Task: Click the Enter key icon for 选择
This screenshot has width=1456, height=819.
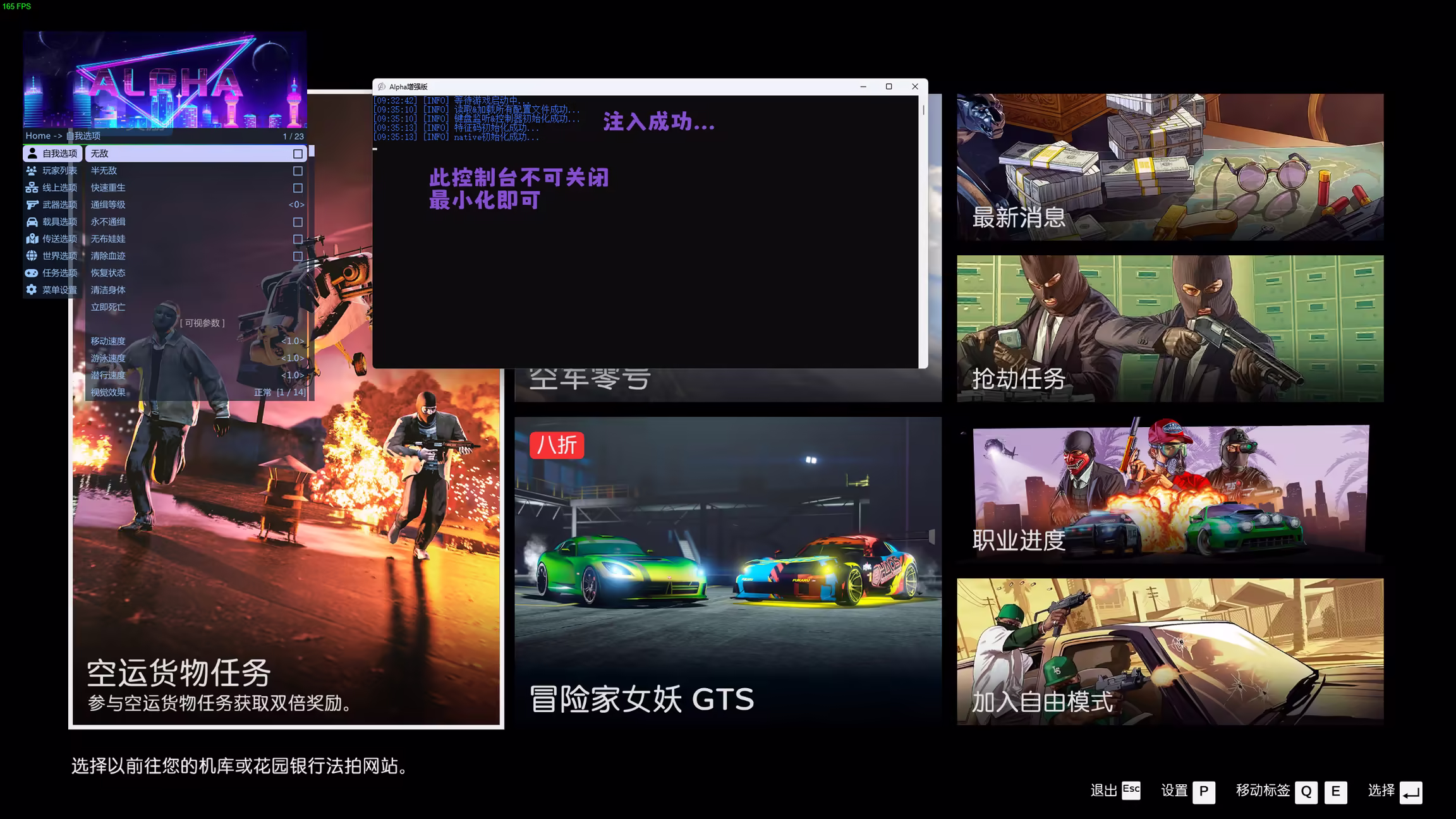Action: point(1411,792)
